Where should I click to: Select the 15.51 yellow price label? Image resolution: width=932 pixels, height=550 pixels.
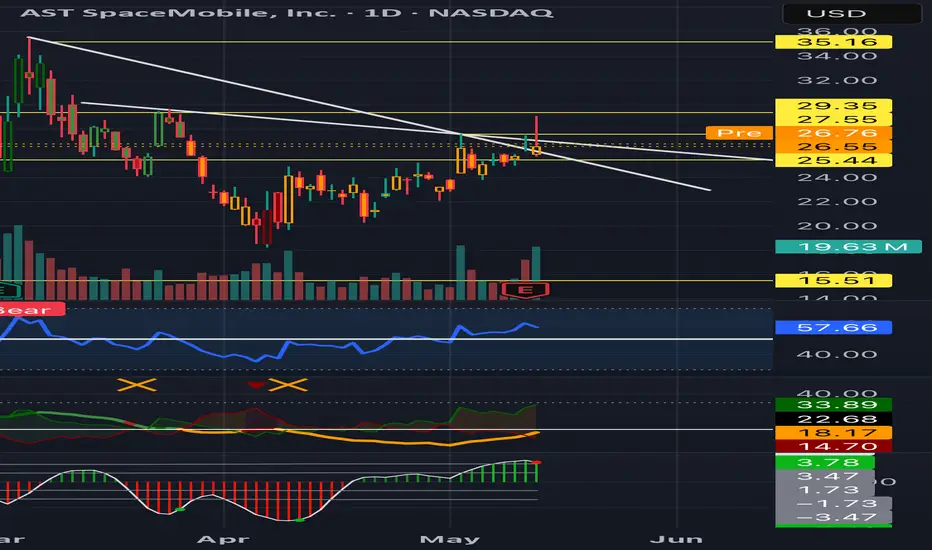click(x=833, y=280)
